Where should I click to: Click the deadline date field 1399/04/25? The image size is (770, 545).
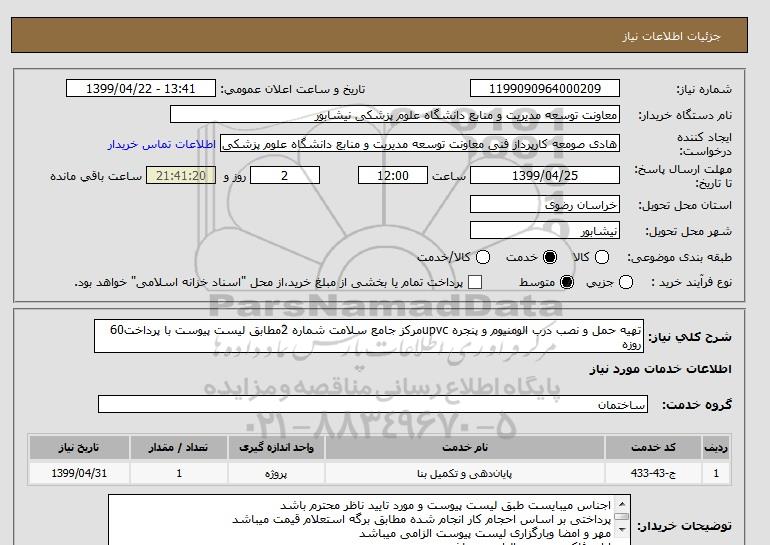pyautogui.click(x=545, y=176)
